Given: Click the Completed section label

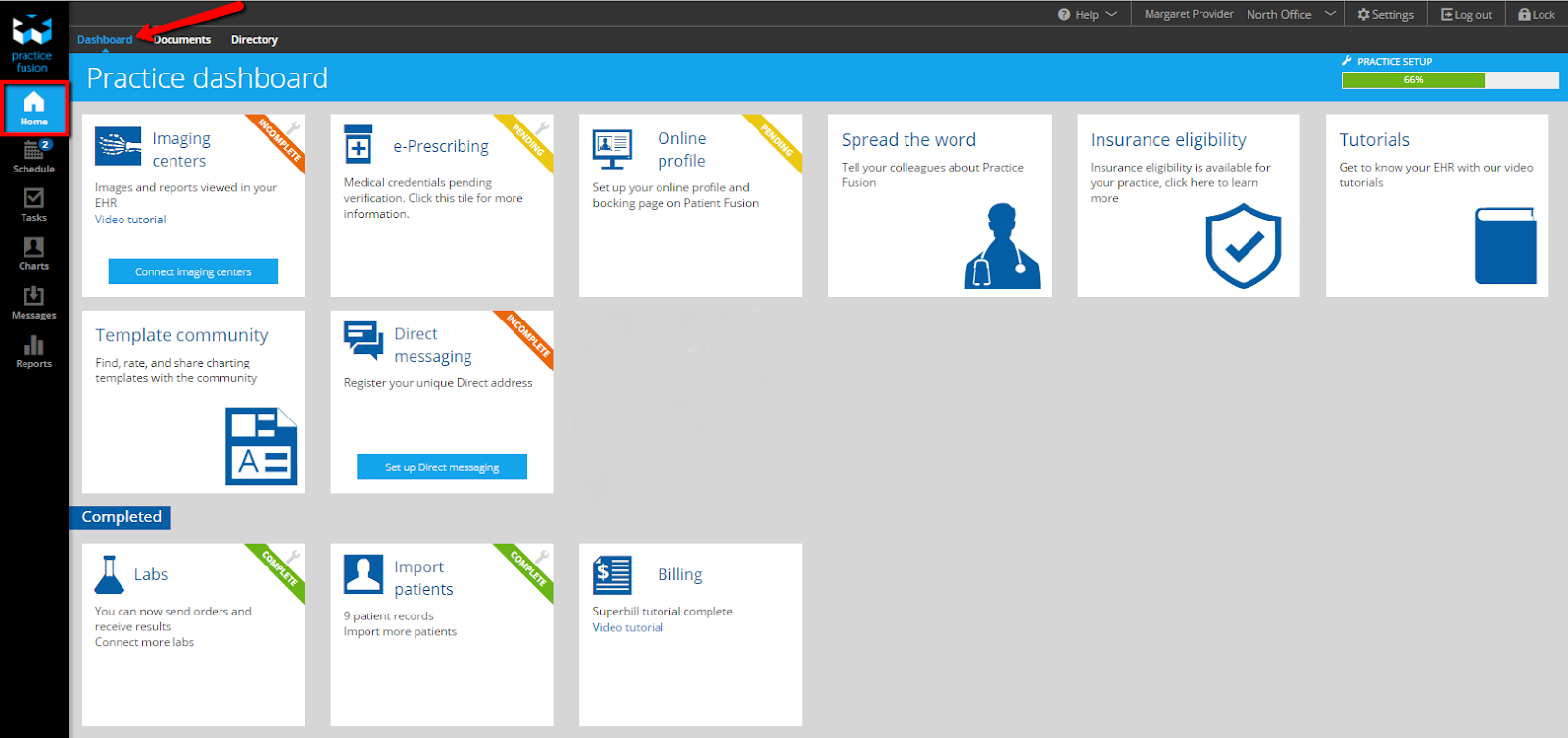Looking at the screenshot, I should [x=122, y=517].
